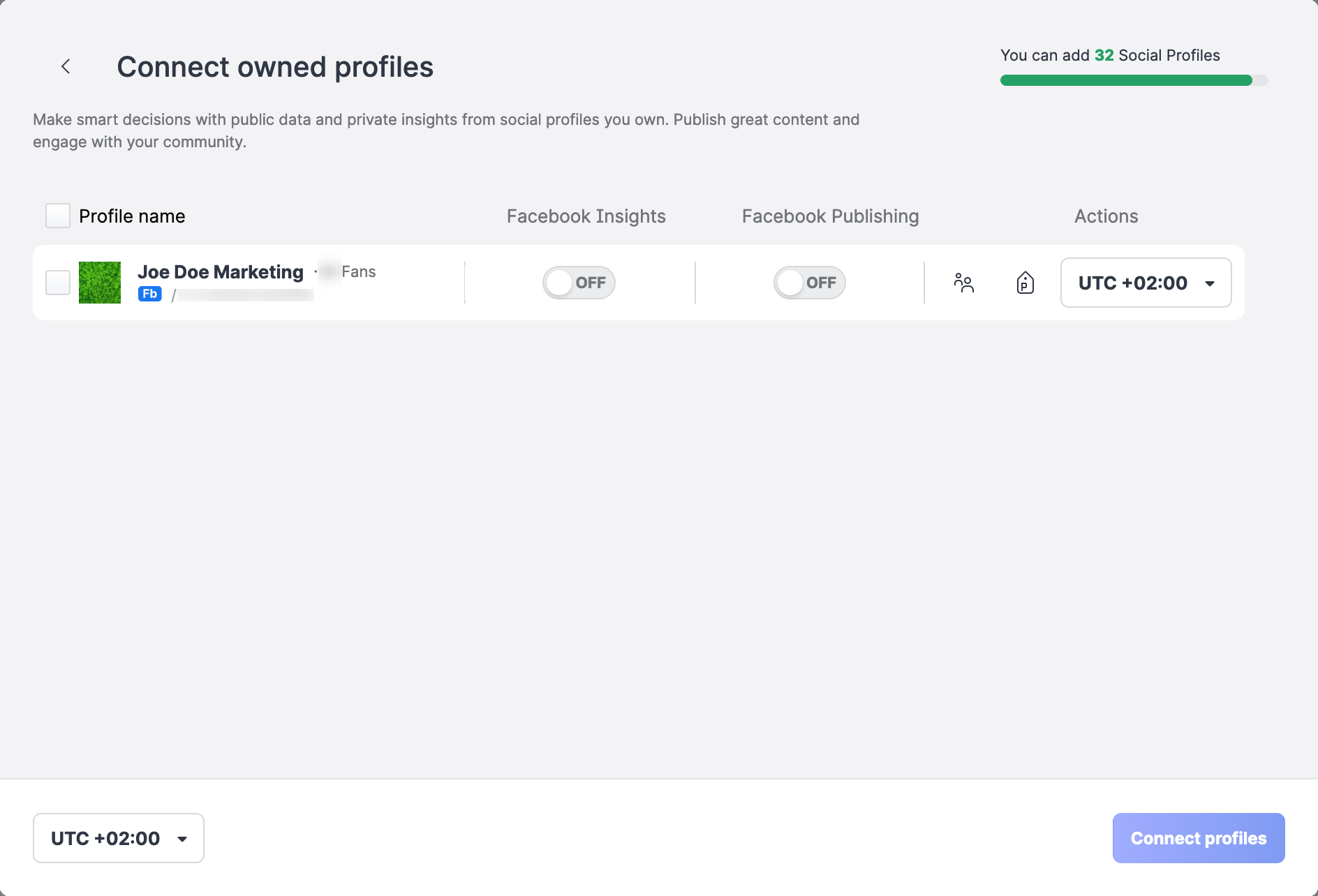
Task: Check the Joe Doe Marketing row checkbox
Action: coord(58,283)
